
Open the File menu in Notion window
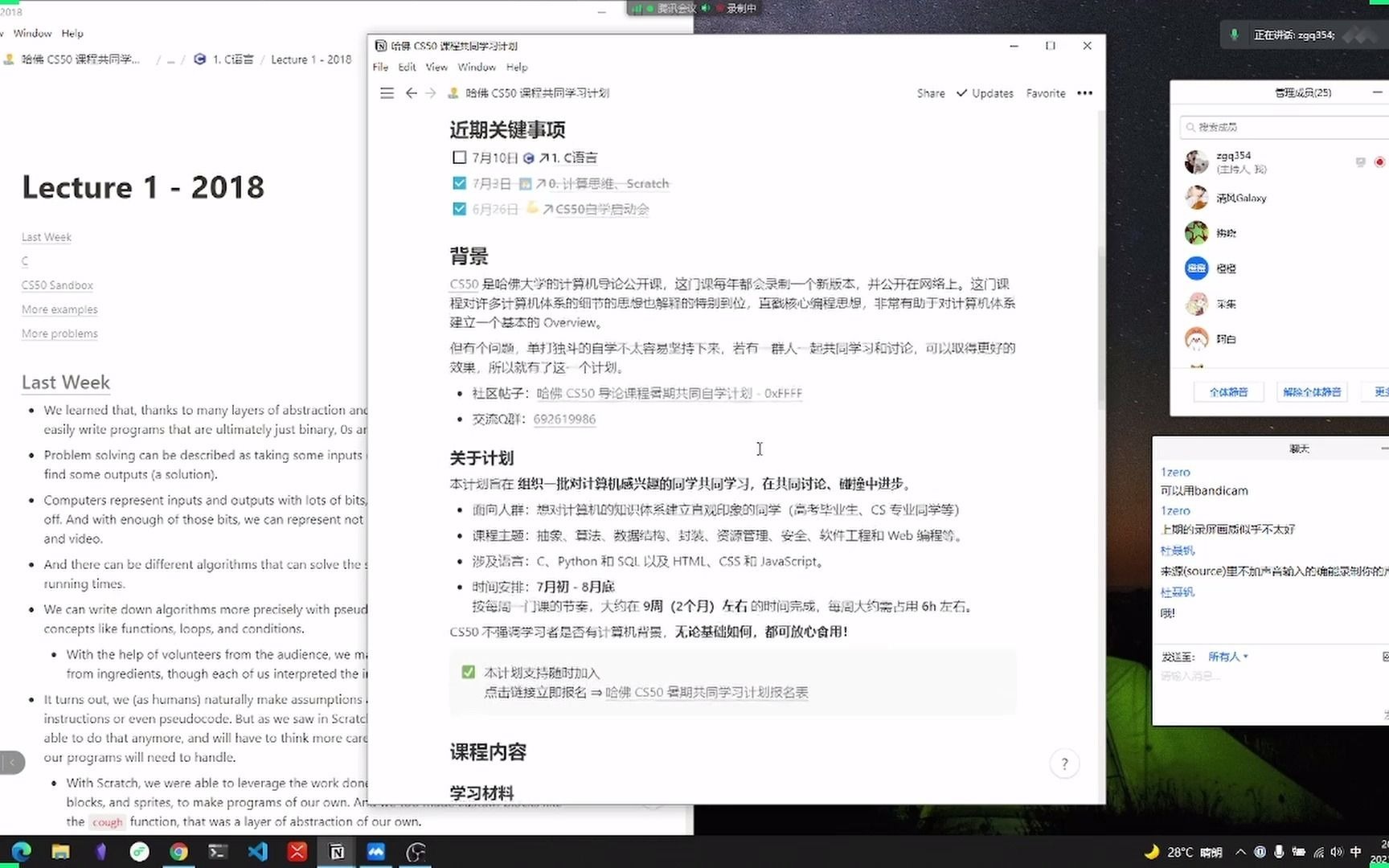pos(380,68)
